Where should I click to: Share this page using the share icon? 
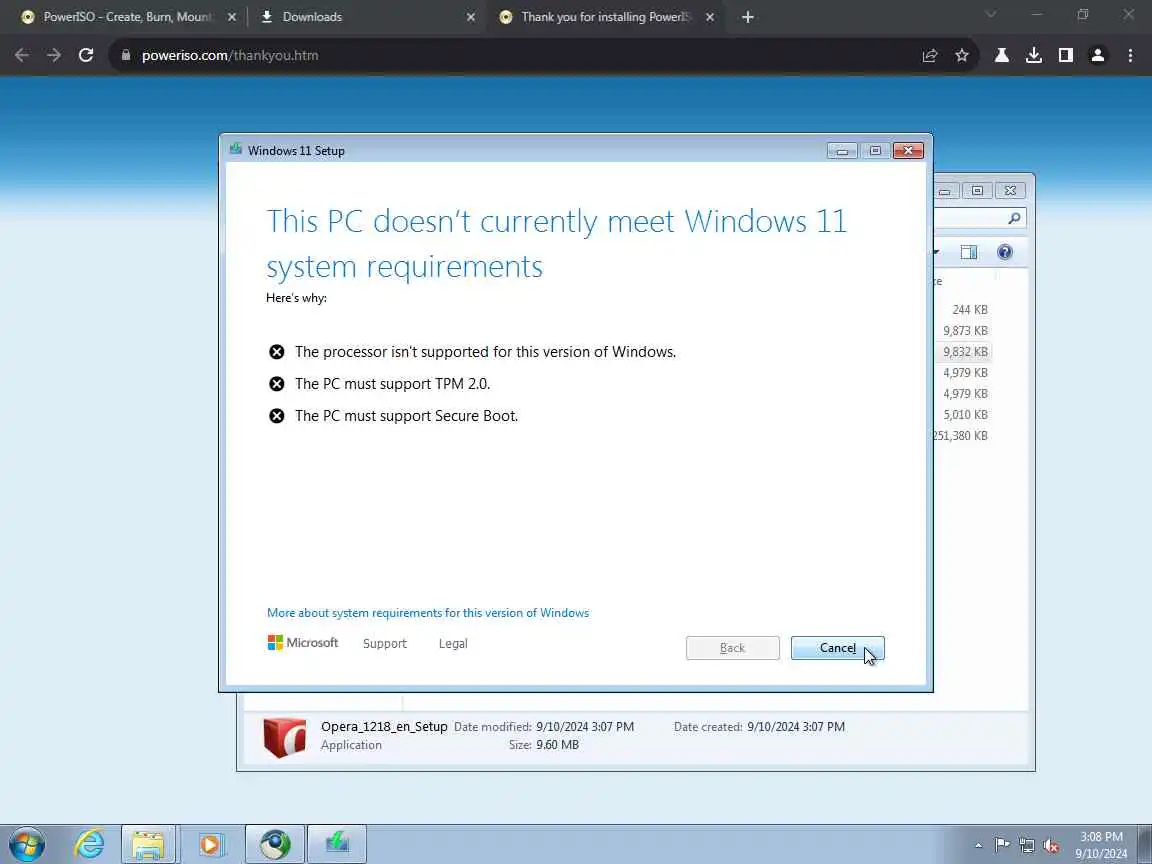pos(929,55)
